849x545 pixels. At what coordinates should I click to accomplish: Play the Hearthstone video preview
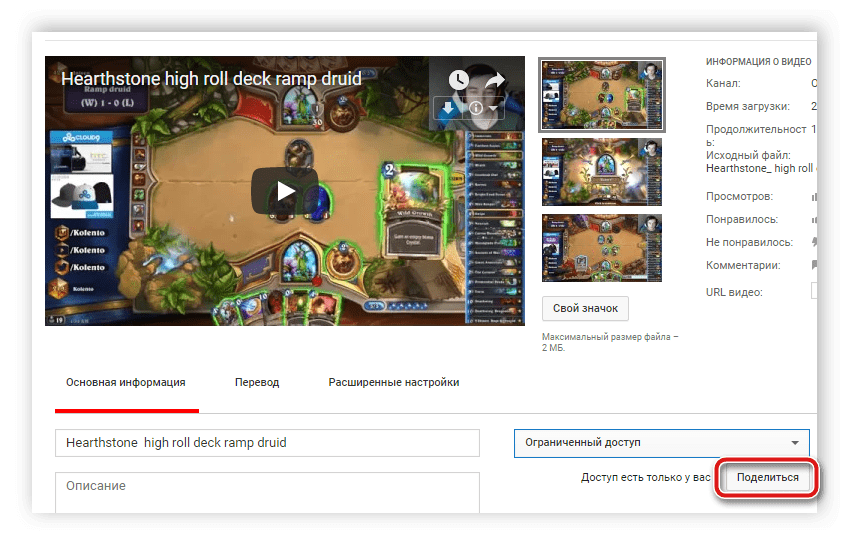point(284,191)
